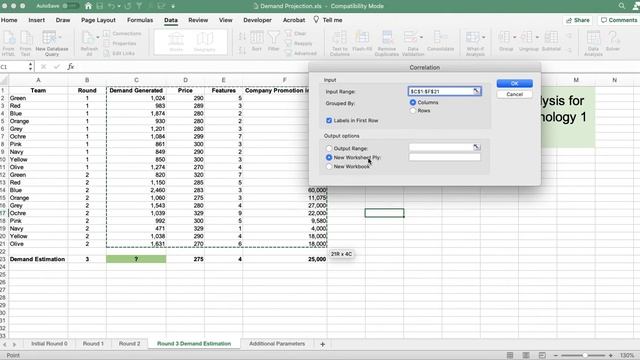The height and width of the screenshot is (360, 640).
Task: Click the Flash Fill icon
Action: tap(362, 41)
